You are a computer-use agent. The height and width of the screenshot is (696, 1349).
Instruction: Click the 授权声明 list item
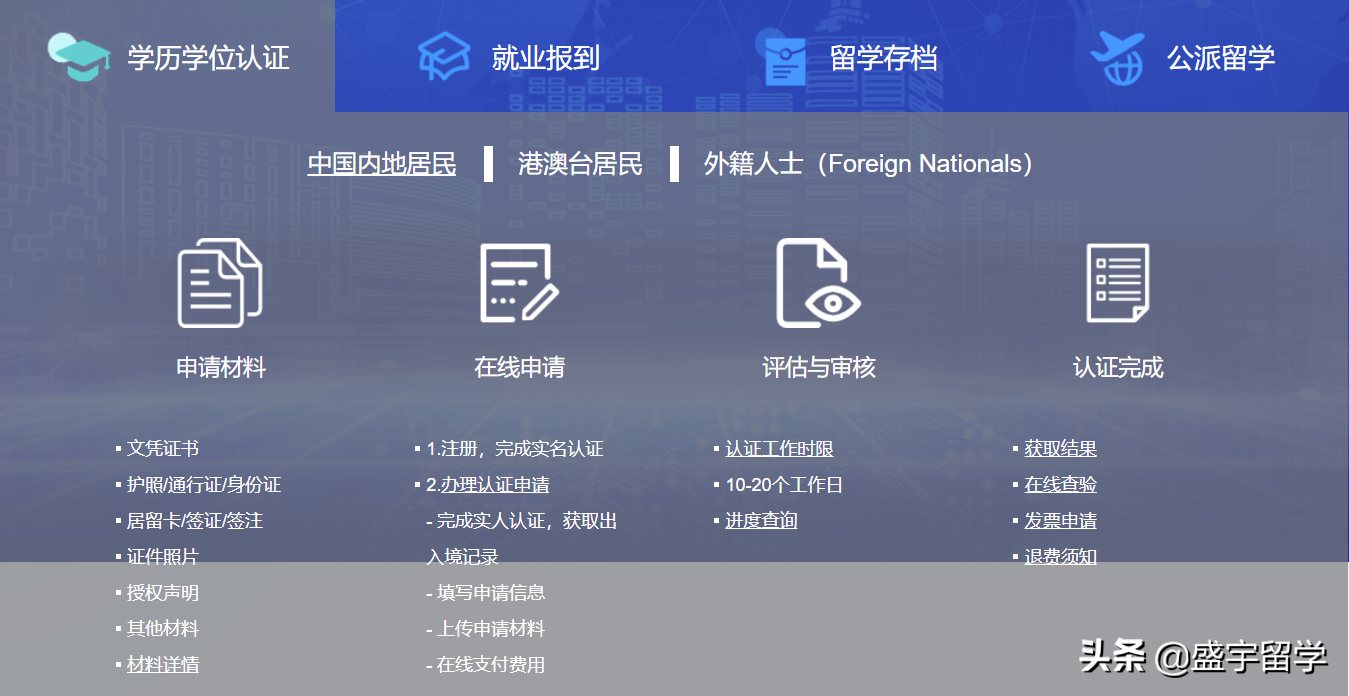click(163, 593)
